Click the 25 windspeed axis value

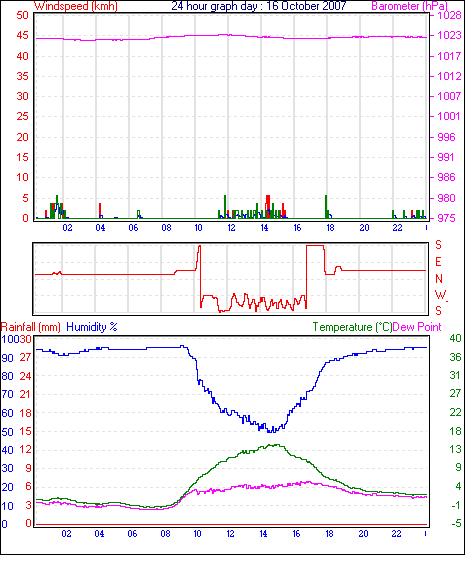coord(22,116)
